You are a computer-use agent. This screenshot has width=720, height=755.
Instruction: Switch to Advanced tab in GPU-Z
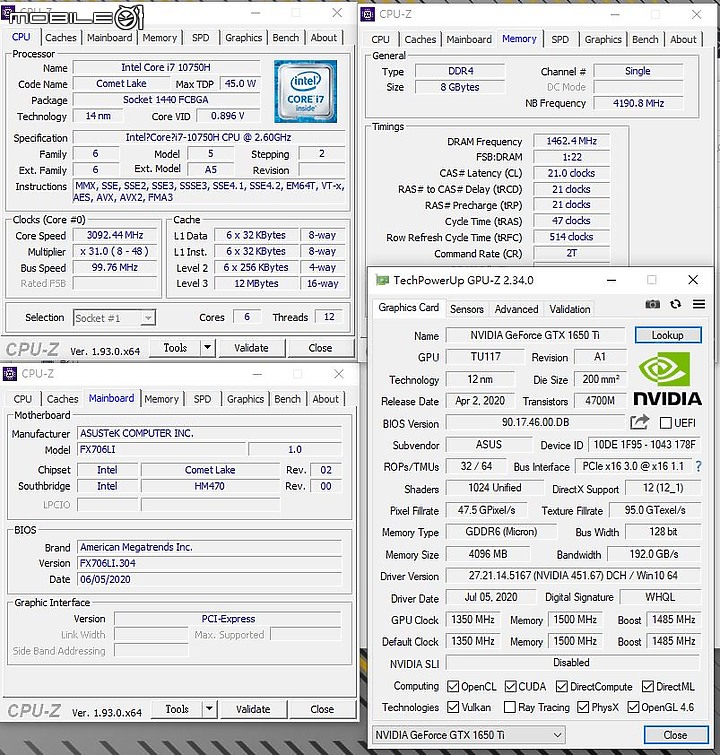pos(516,309)
